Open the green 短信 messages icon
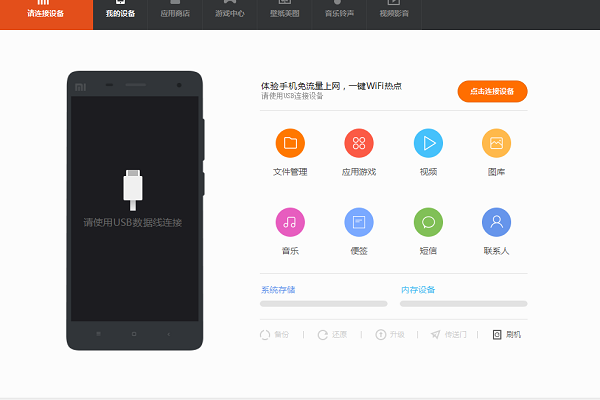 (428, 222)
